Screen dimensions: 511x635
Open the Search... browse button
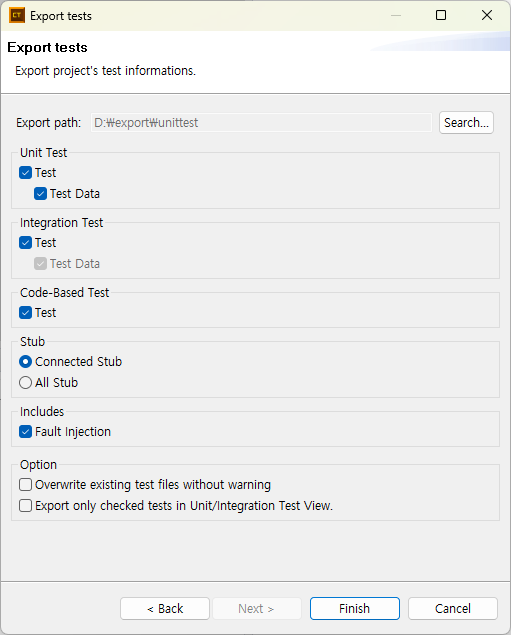tap(466, 122)
